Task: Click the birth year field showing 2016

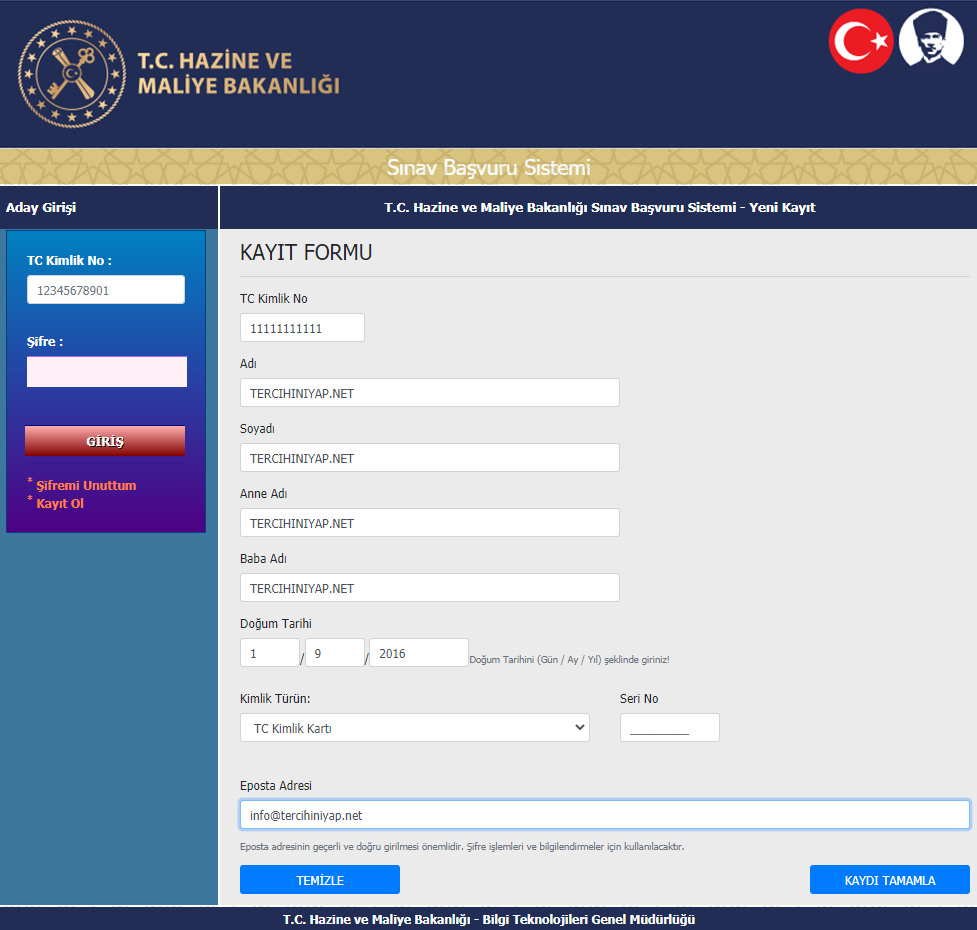Action: [418, 653]
